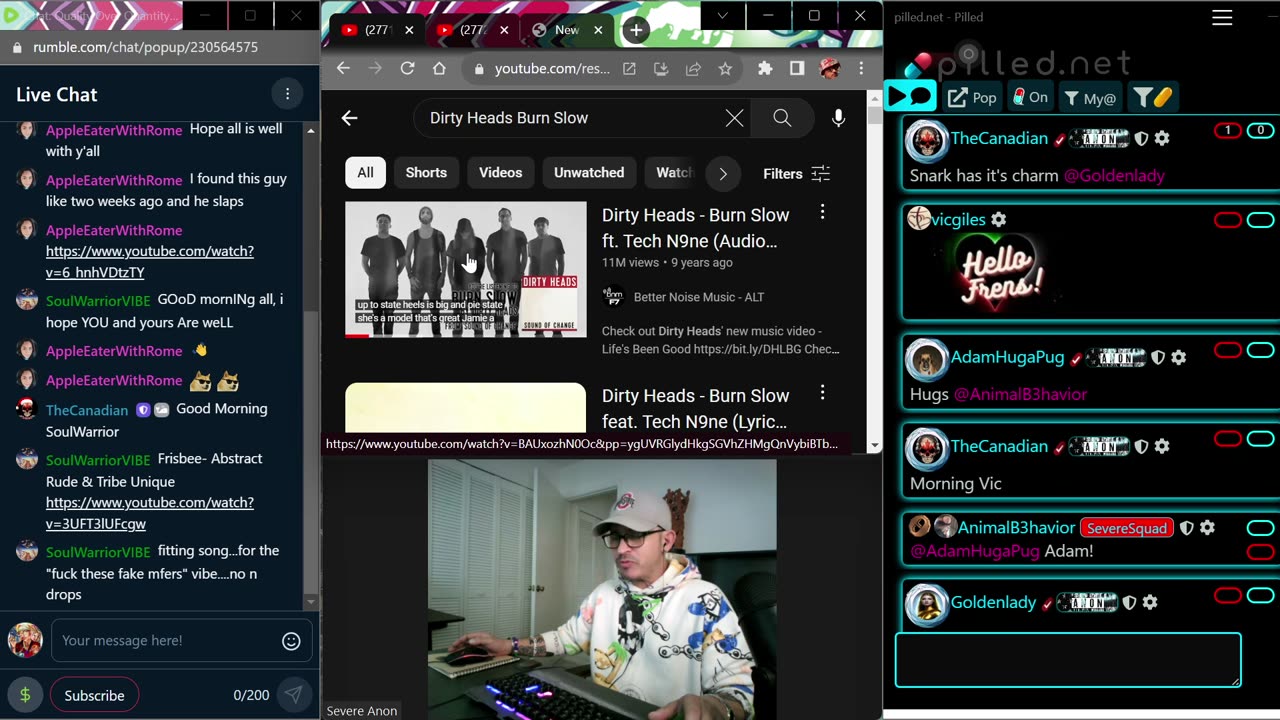Search YouTube by voice with the microphone
The height and width of the screenshot is (720, 1280).
(838, 118)
